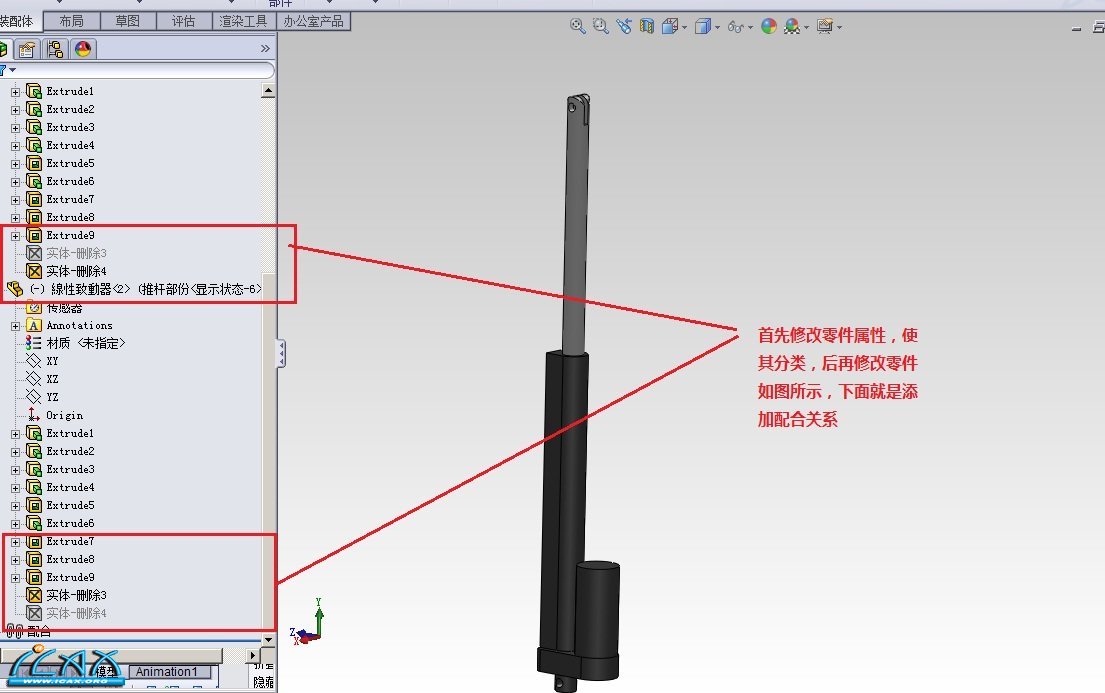Select lower 实体-删除3 feature
The image size is (1105, 693).
coord(76,595)
